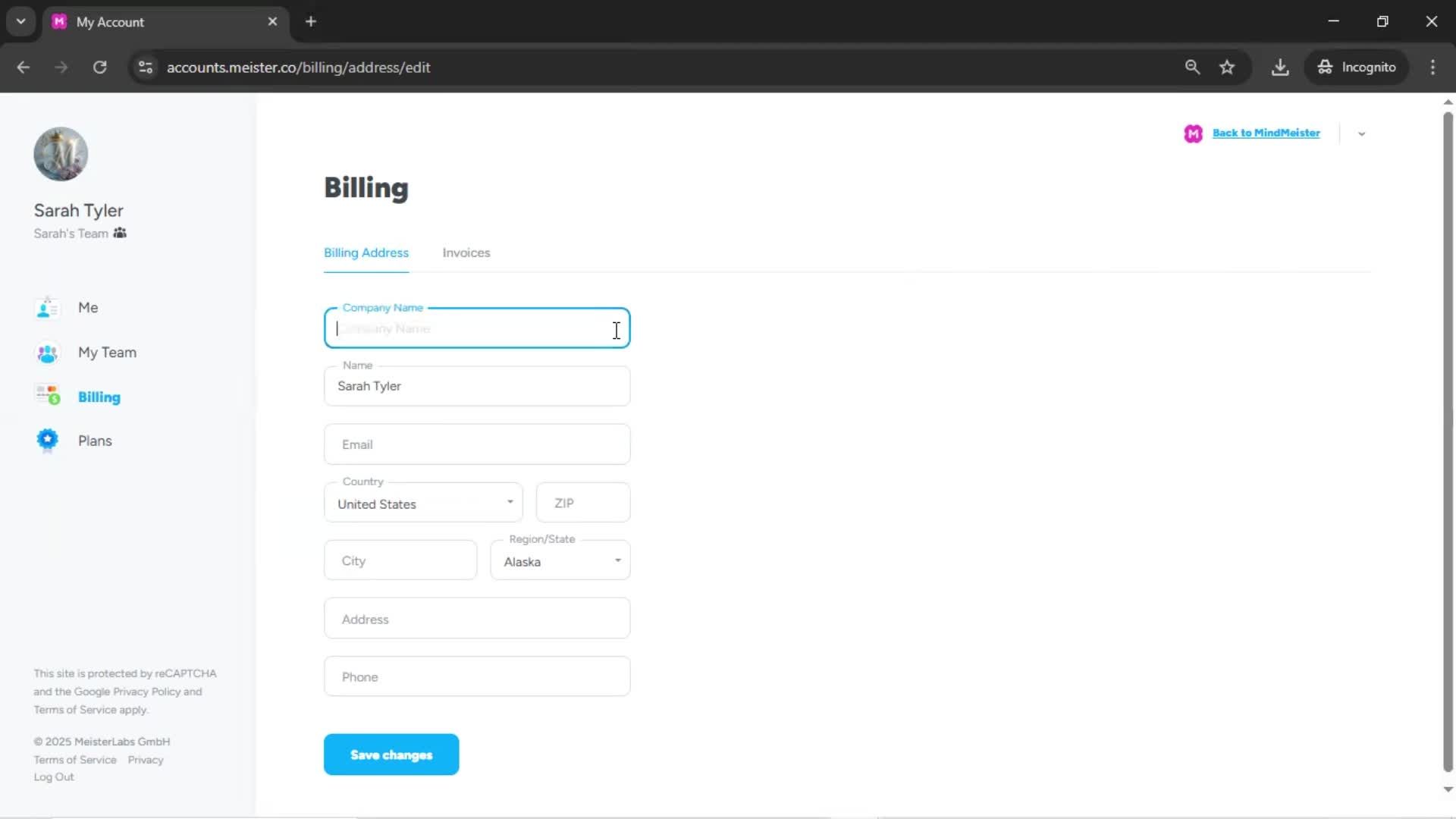
Task: Select the Billing Address tab
Action: point(366,253)
